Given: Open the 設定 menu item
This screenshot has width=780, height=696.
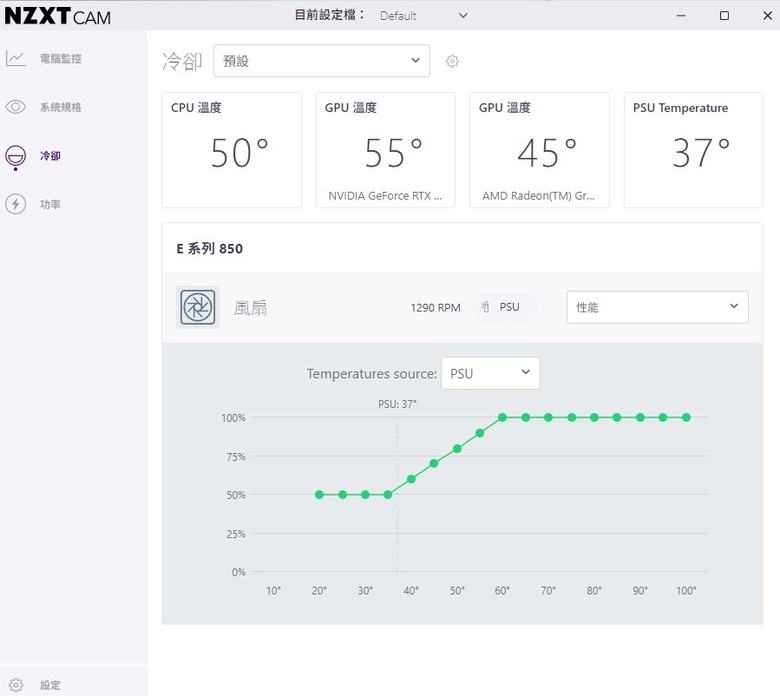Looking at the screenshot, I should click(50, 685).
